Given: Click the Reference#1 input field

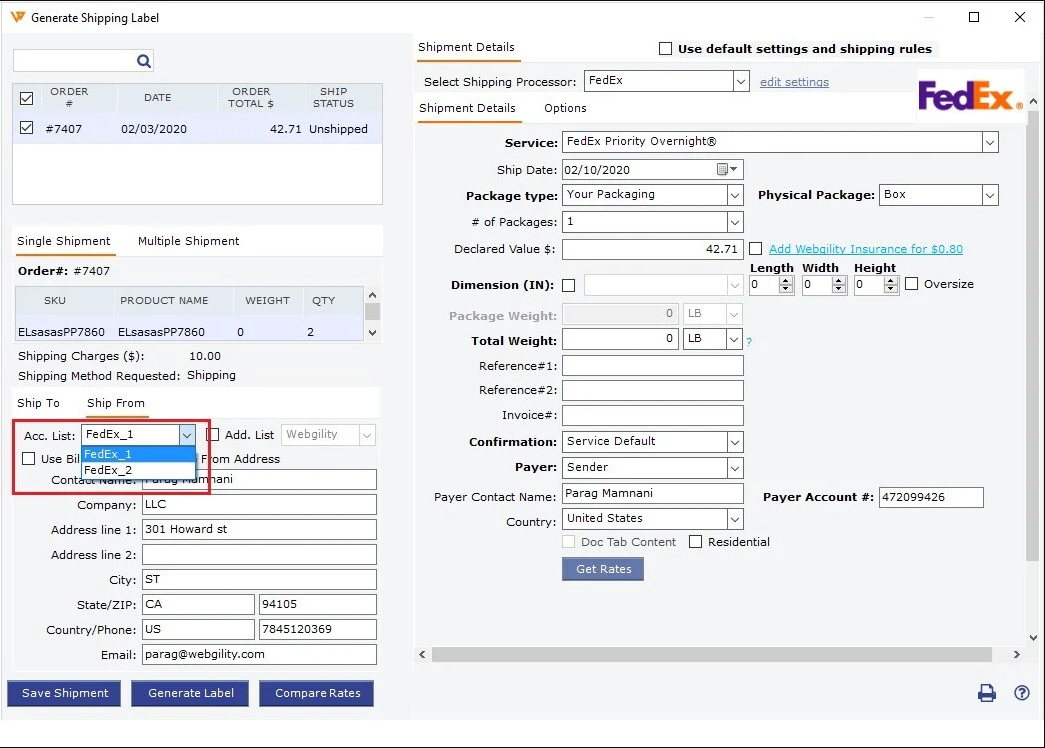Looking at the screenshot, I should click(x=652, y=366).
